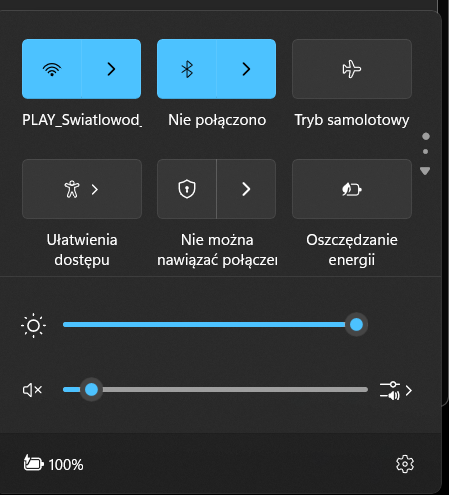Viewport: 449px width, 495px height.
Task: Open the Ułatwienia dostępu accessibility tile
Action: tap(82, 189)
